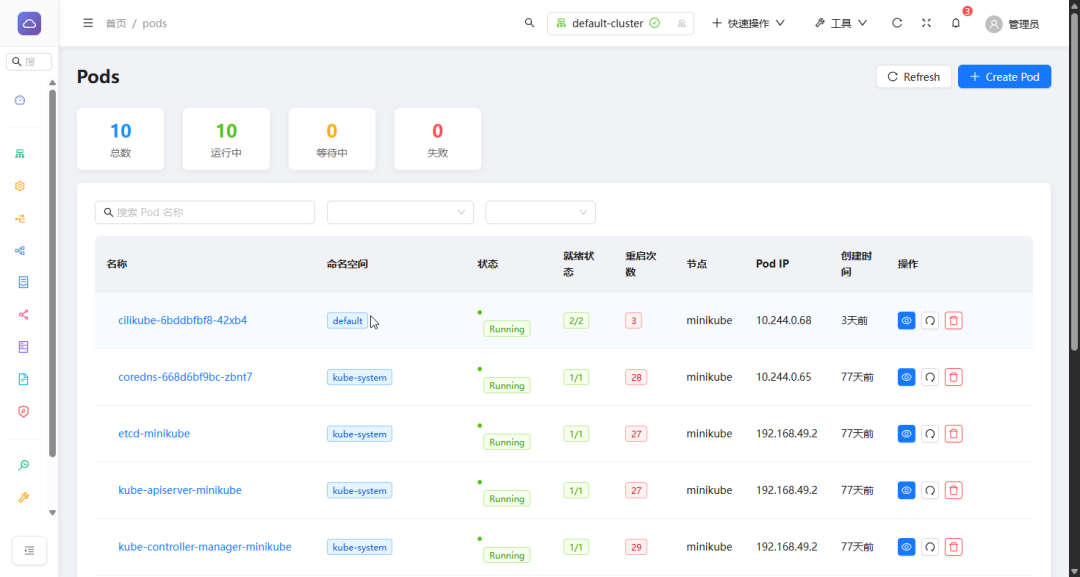Open the green search-inspect sidebar icon
Viewport: 1080px width, 577px height.
(x=23, y=465)
